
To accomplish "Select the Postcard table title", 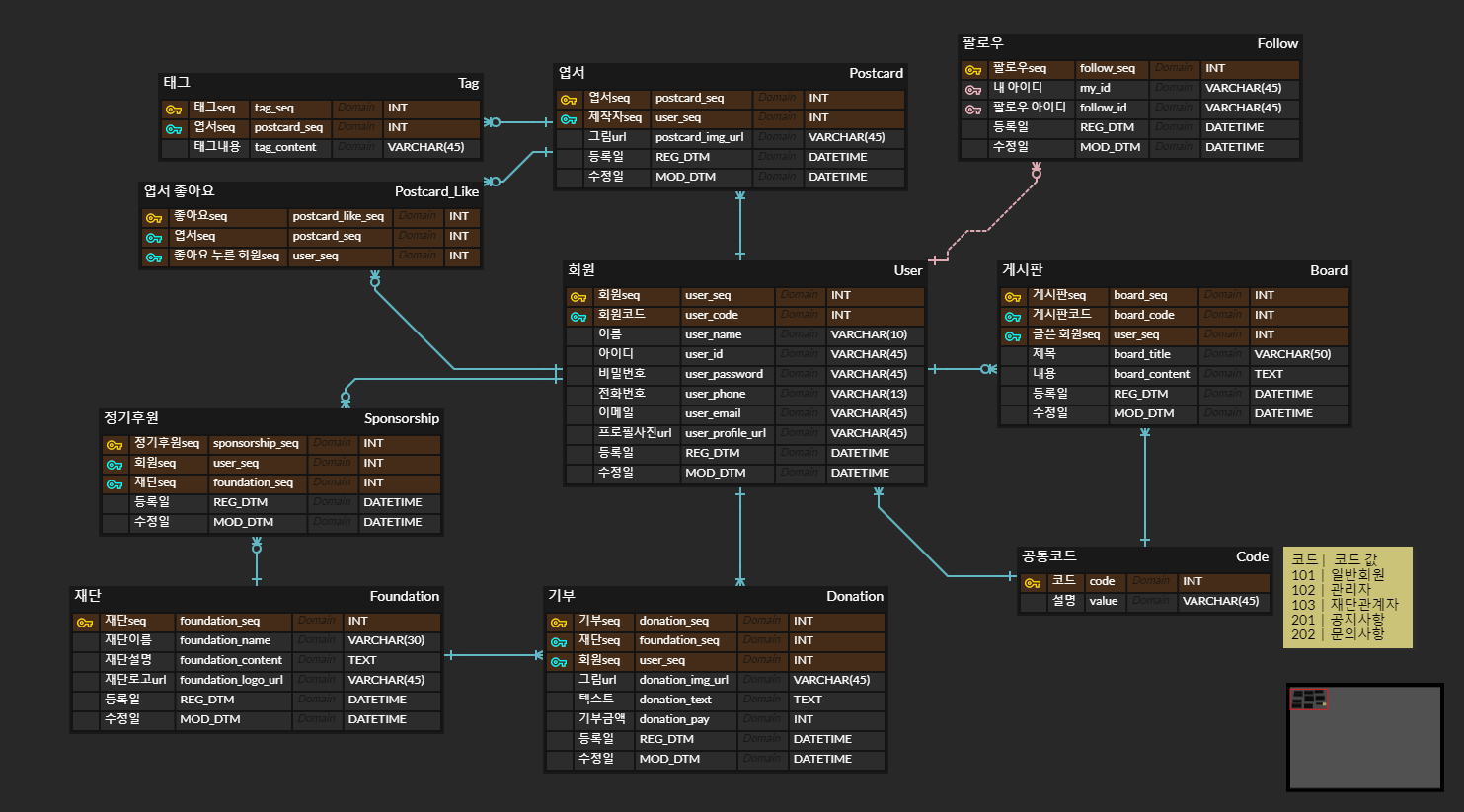I will pyautogui.click(x=876, y=73).
